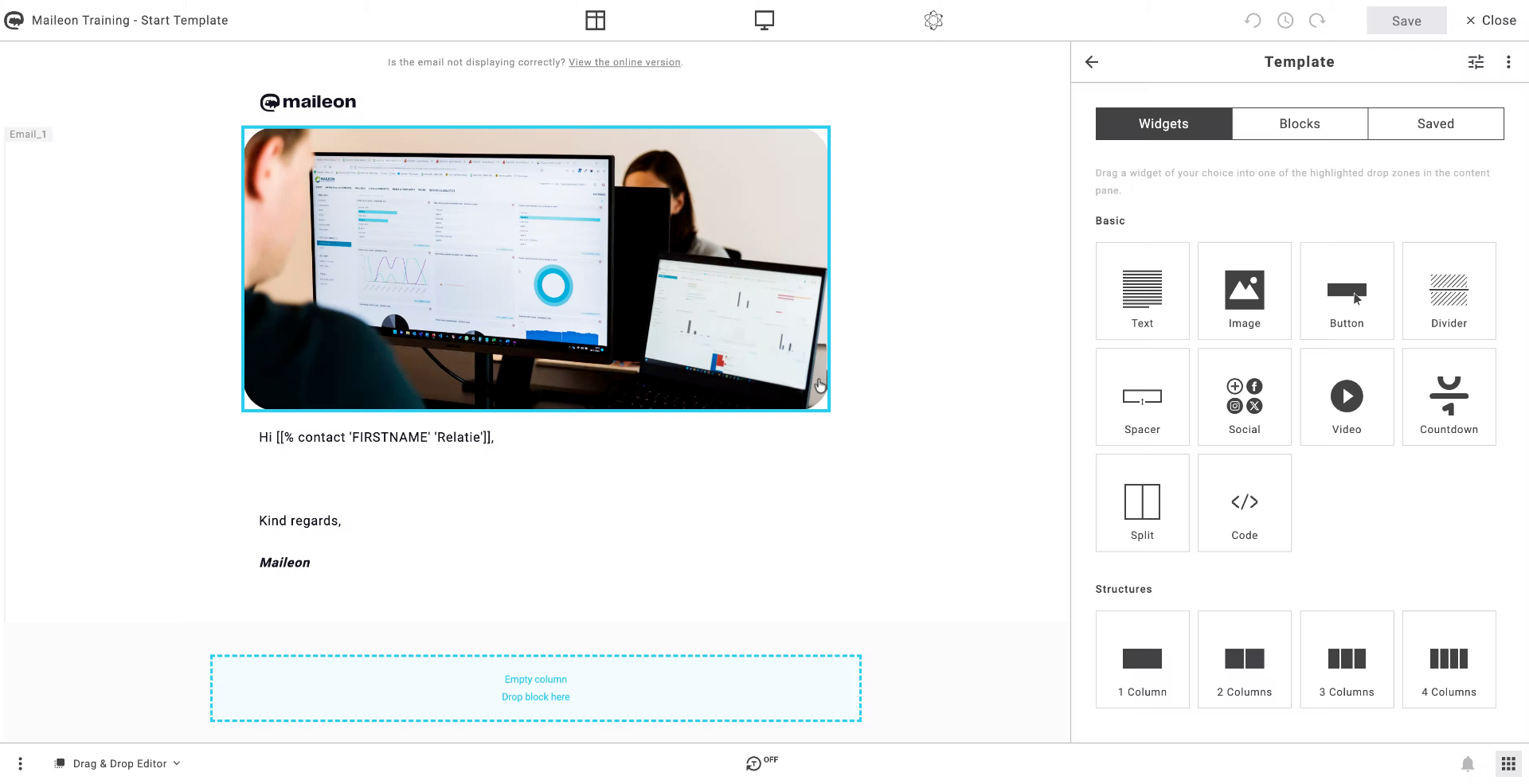Open notifications bell icon
This screenshot has width=1529, height=784.
pyautogui.click(x=1468, y=764)
